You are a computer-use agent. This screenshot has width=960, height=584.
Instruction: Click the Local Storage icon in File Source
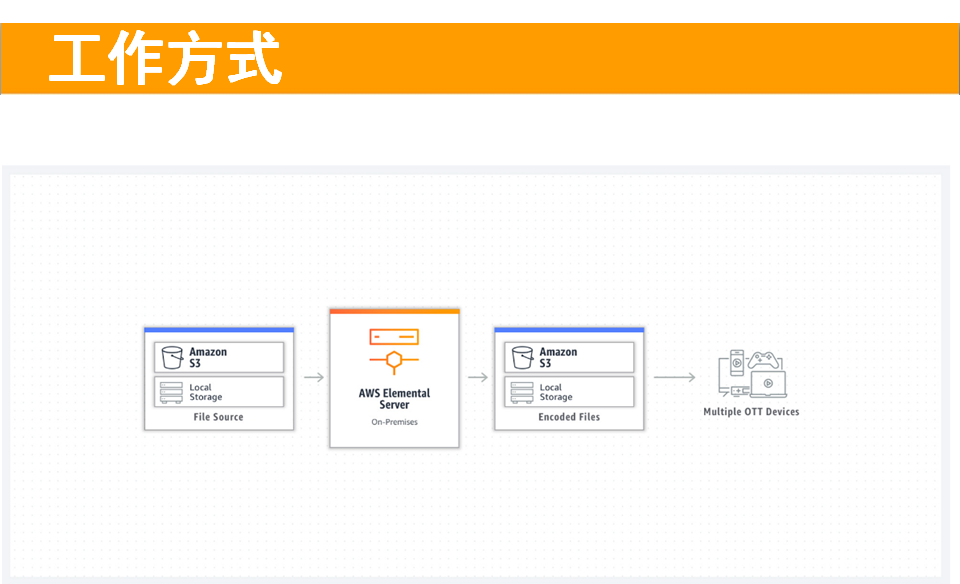pyautogui.click(x=171, y=392)
